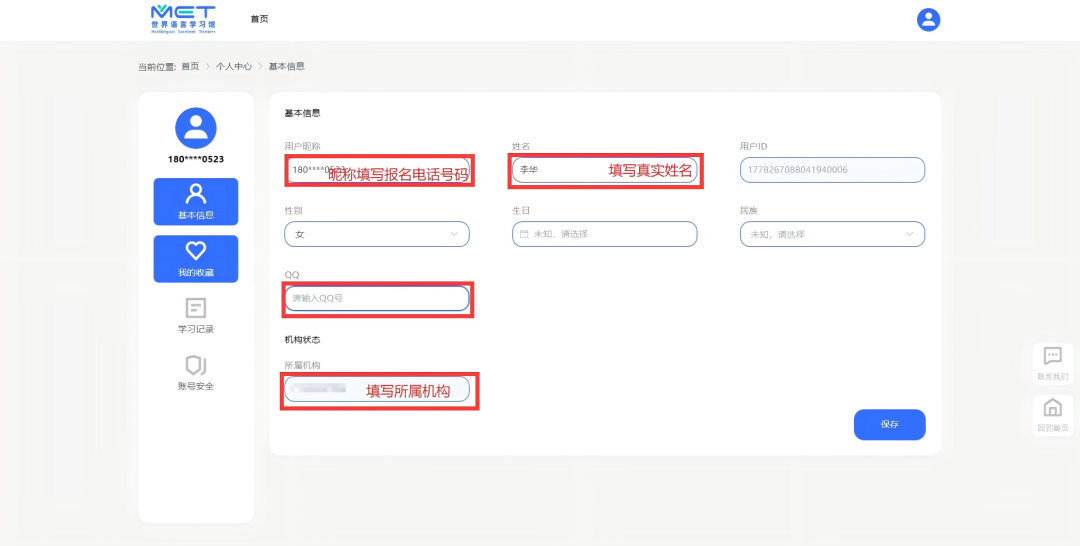The width and height of the screenshot is (1080, 546).
Task: Click the QQ number input field
Action: tap(376, 298)
